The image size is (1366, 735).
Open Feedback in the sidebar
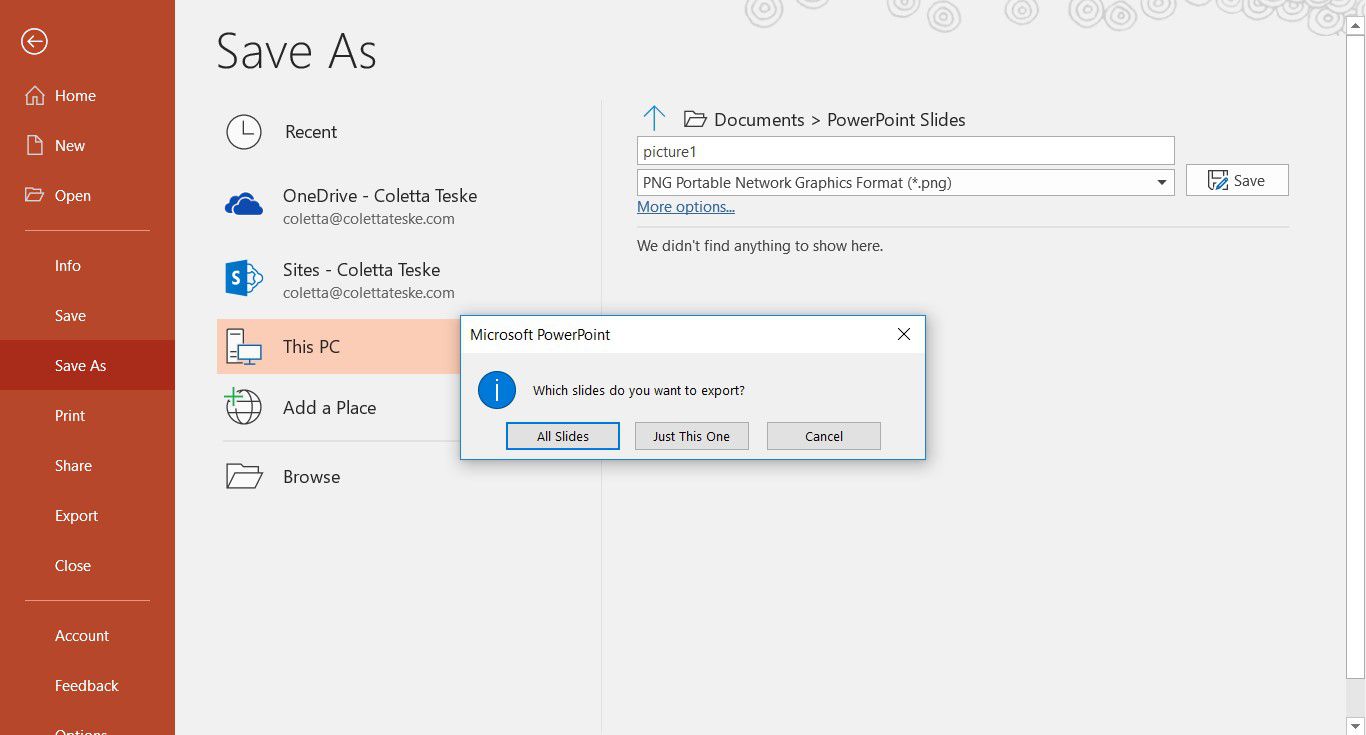pyautogui.click(x=86, y=686)
